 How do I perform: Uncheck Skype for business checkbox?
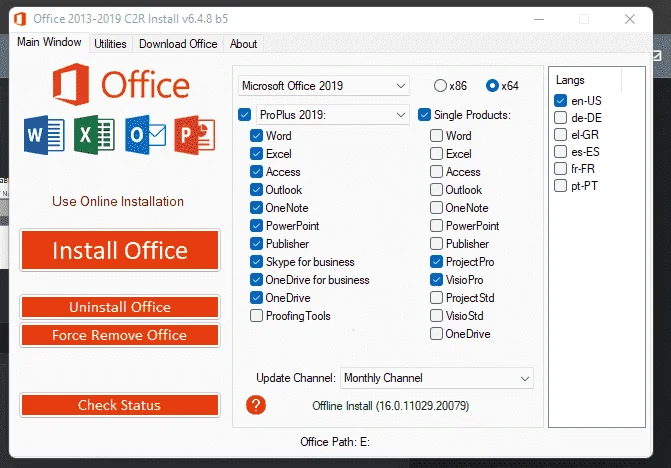[x=256, y=261]
